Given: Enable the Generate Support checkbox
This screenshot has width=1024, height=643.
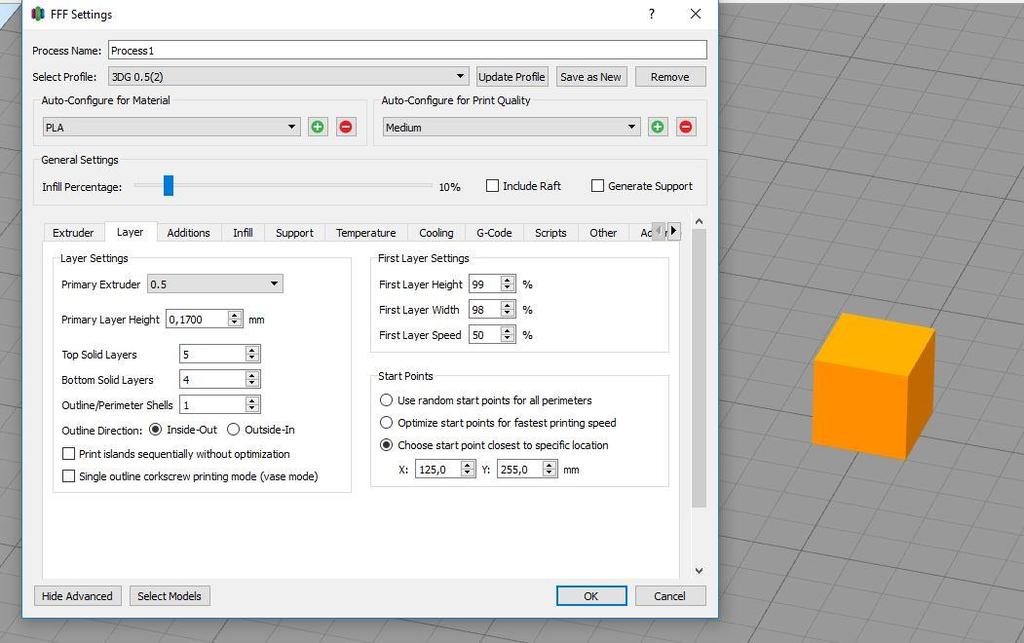Looking at the screenshot, I should coord(598,186).
